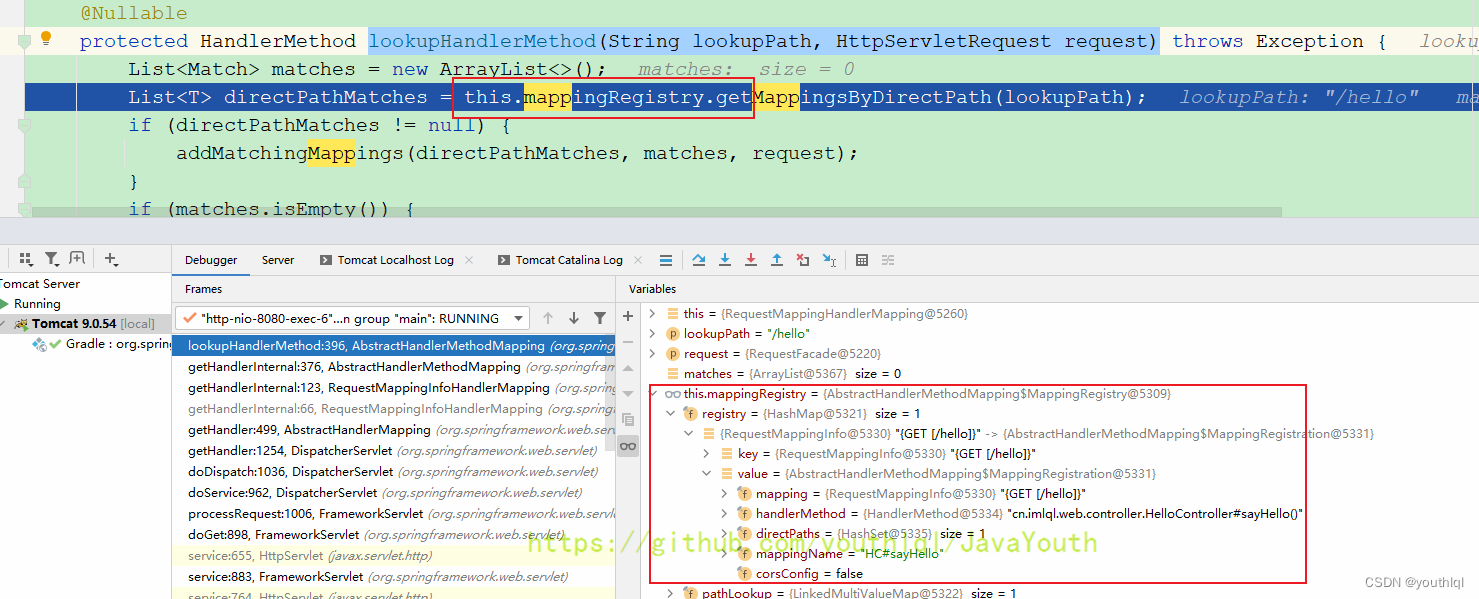Image resolution: width=1479 pixels, height=599 pixels.
Task: Click the Show Execution Point lines icon
Action: click(666, 260)
